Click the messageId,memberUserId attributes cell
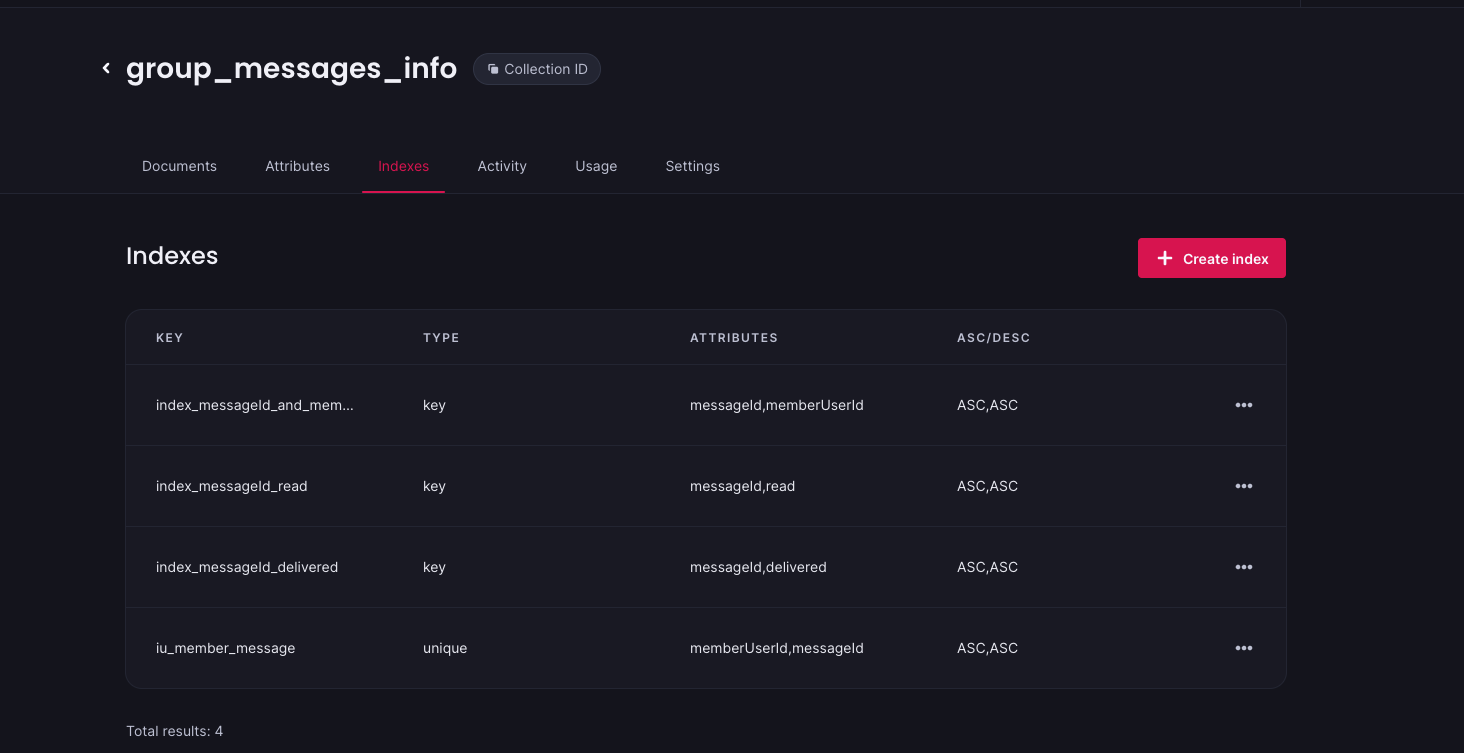The height and width of the screenshot is (753, 1464). [x=777, y=405]
